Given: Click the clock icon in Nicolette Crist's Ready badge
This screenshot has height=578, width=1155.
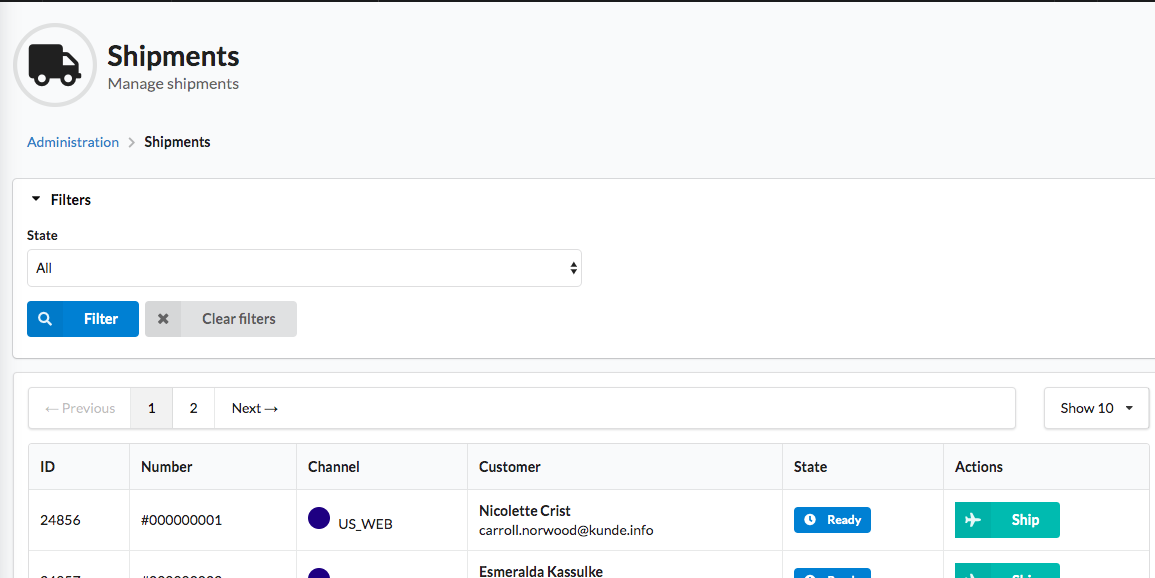Looking at the screenshot, I should click(810, 520).
